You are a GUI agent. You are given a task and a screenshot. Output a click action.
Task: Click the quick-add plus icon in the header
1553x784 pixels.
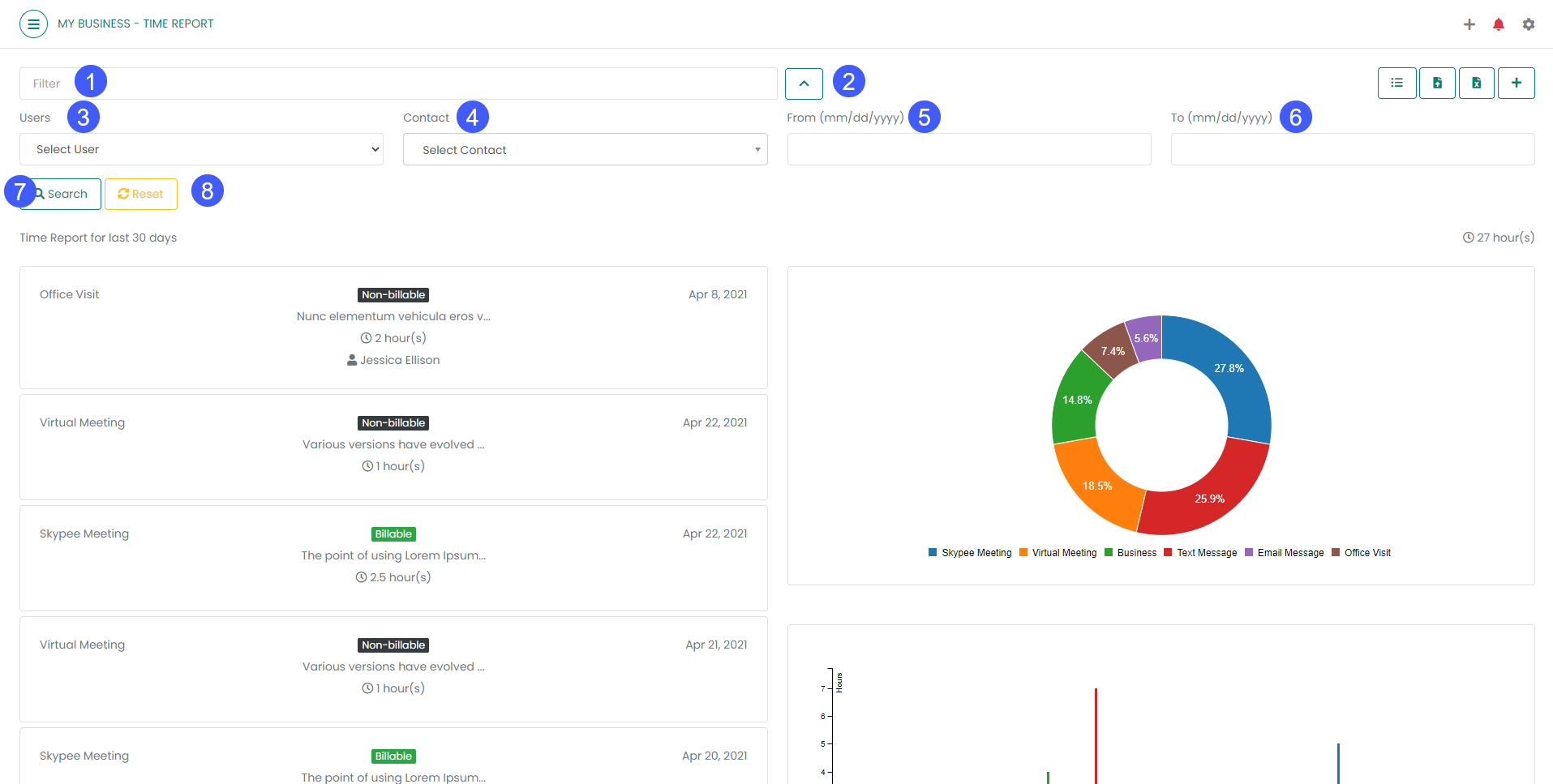click(1469, 24)
